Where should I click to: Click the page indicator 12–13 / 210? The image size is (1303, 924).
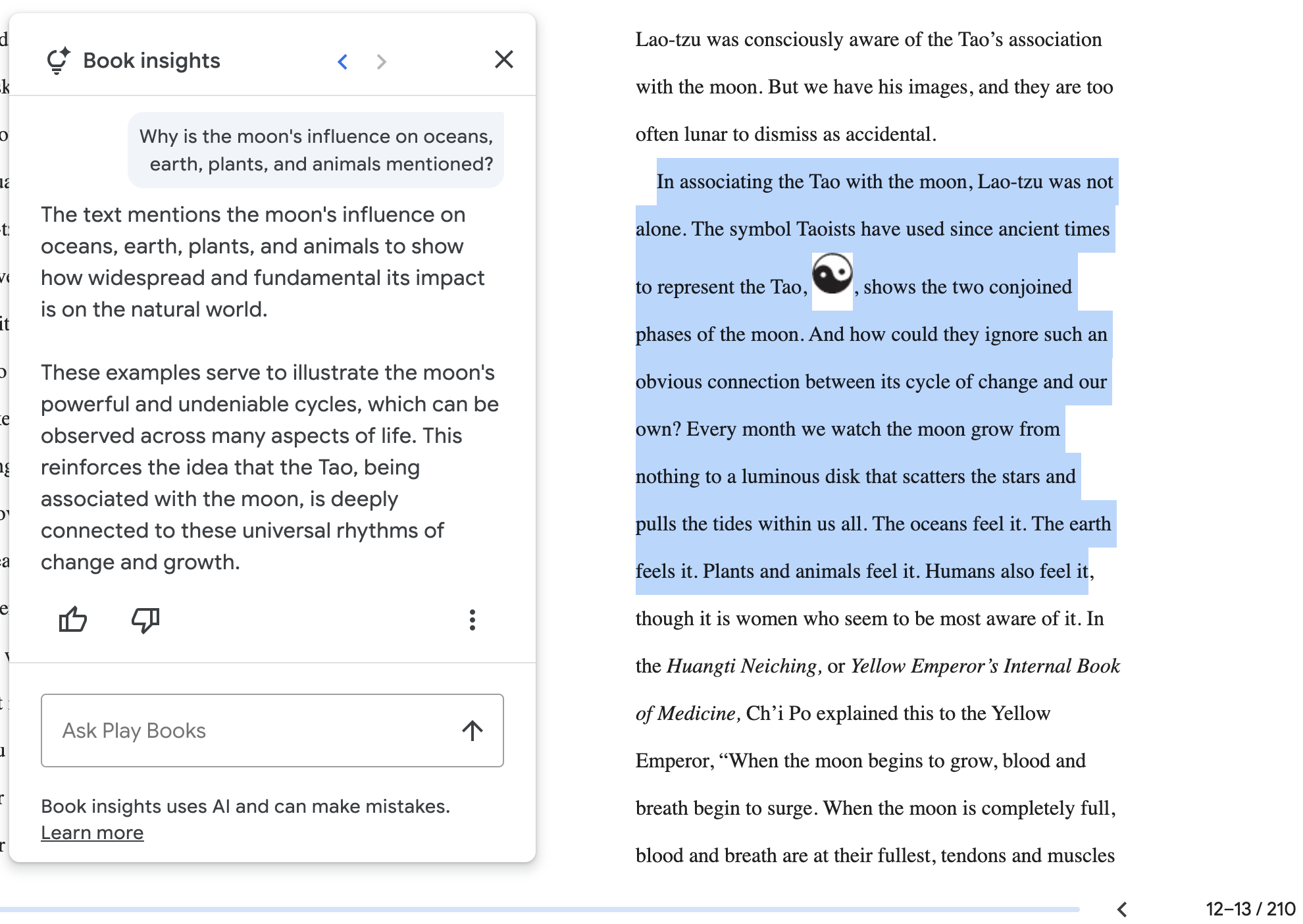[x=1250, y=909]
